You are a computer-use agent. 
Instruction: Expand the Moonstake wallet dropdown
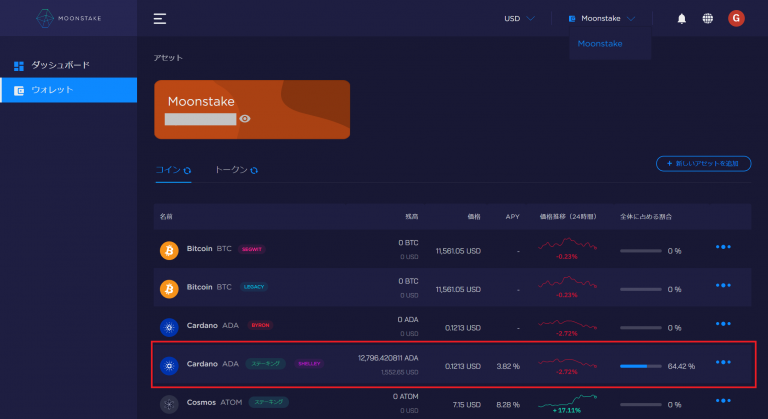[602, 19]
